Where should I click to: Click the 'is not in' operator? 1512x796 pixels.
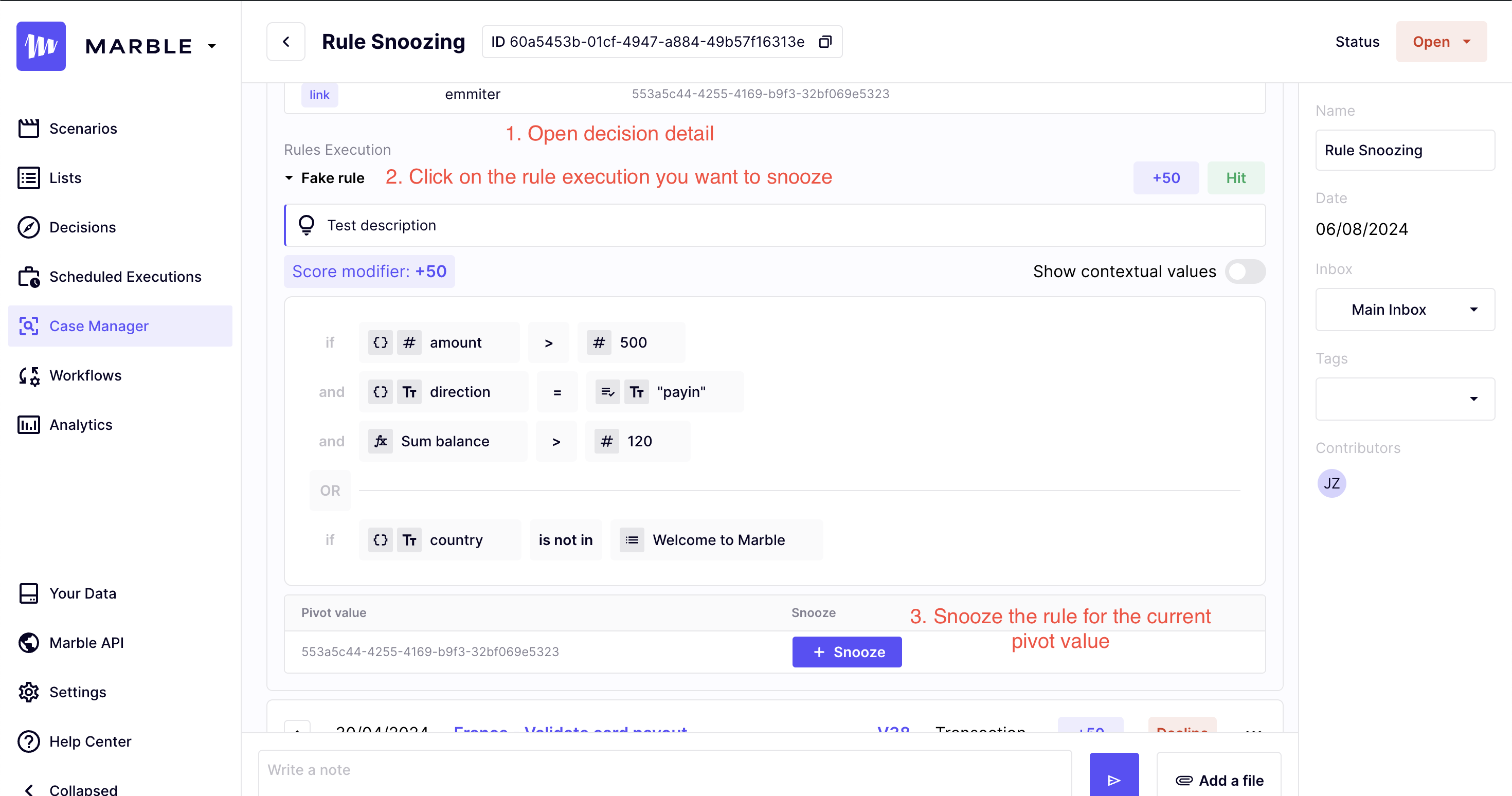click(x=565, y=539)
